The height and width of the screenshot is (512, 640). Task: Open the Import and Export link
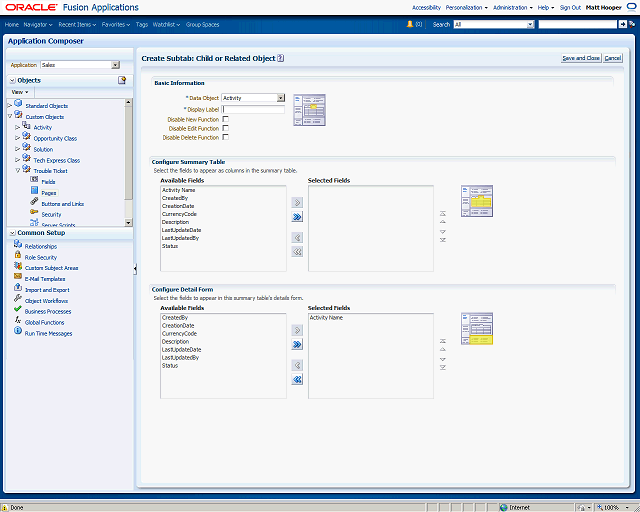pos(47,290)
